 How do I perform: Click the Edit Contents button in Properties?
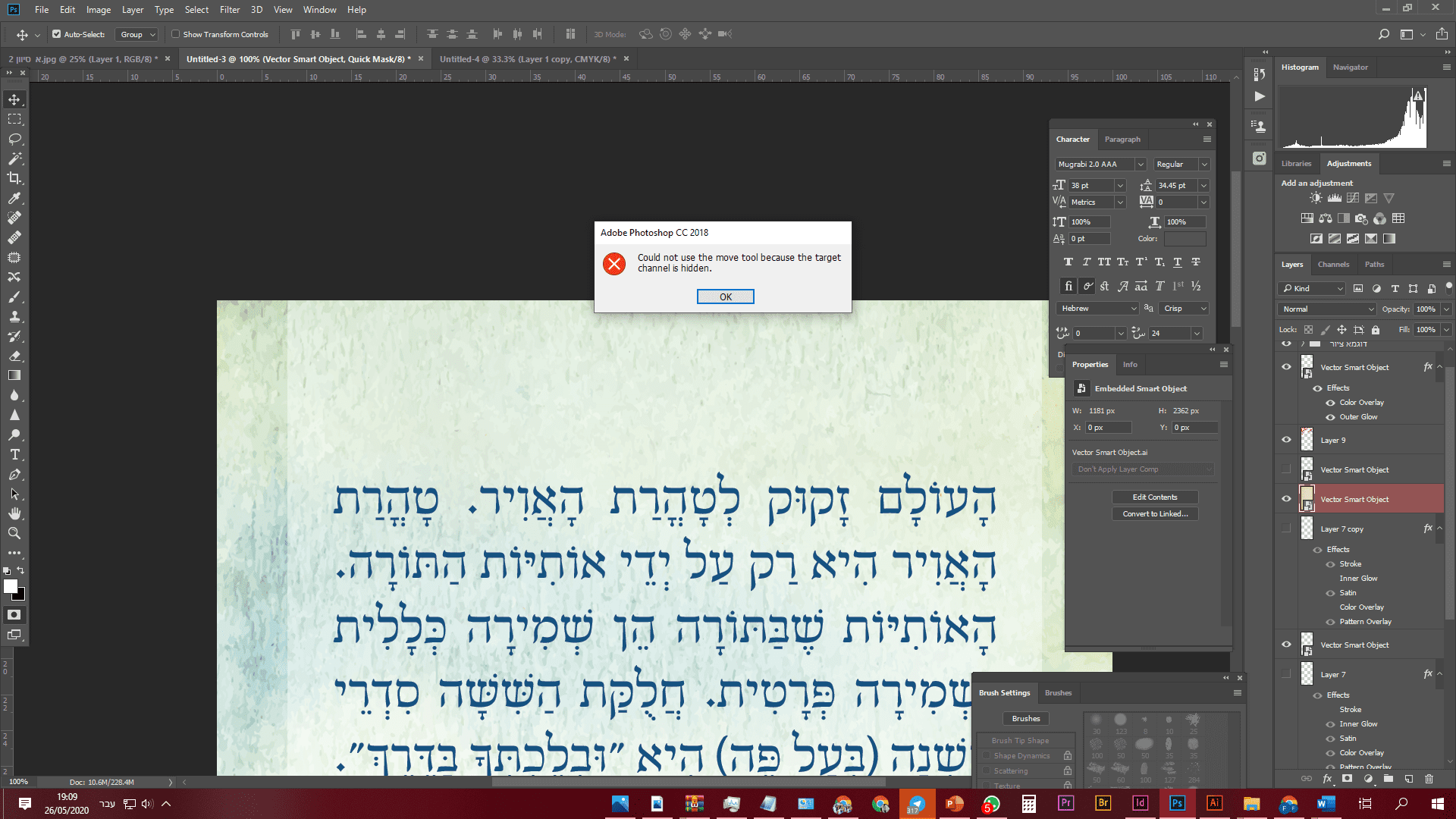coord(1154,497)
